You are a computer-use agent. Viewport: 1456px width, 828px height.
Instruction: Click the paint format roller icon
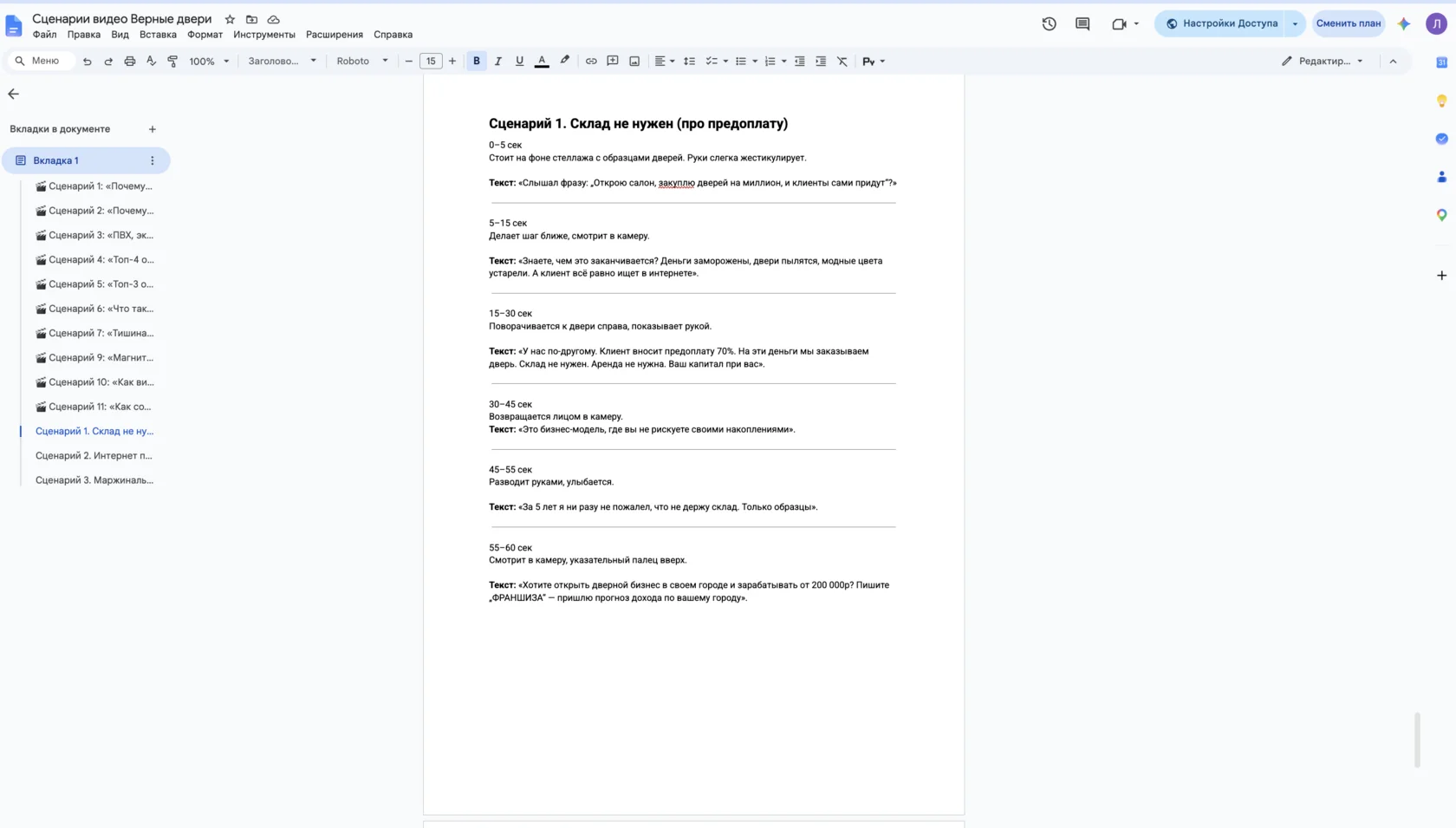click(172, 61)
